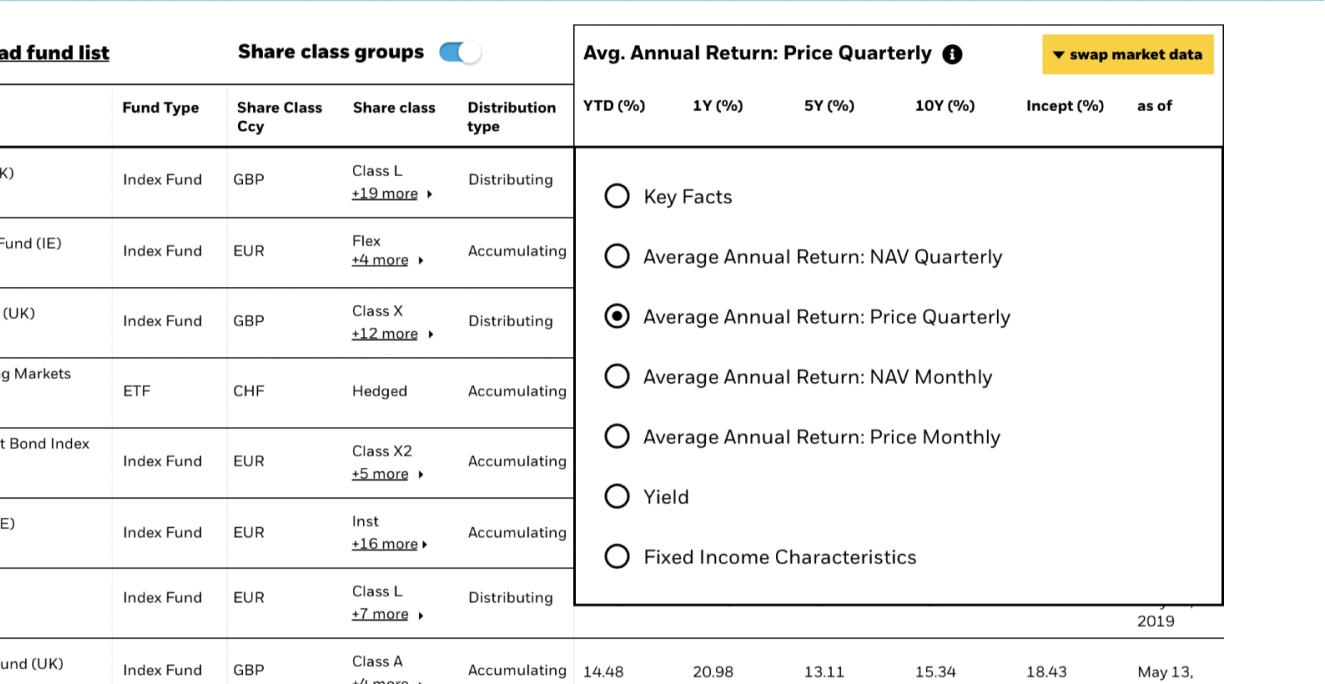The width and height of the screenshot is (1325, 684).
Task: Expand Class L +19 more share classes
Action: click(x=391, y=194)
